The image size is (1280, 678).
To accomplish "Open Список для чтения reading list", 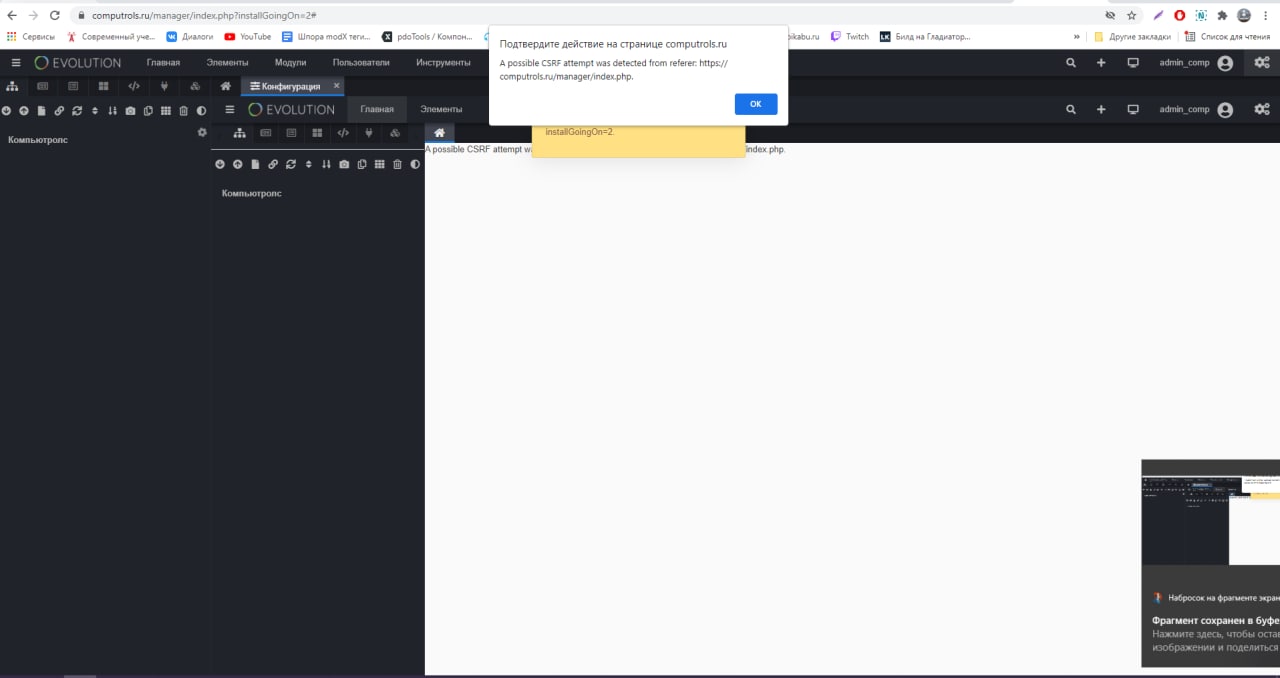I will pyautogui.click(x=1228, y=36).
